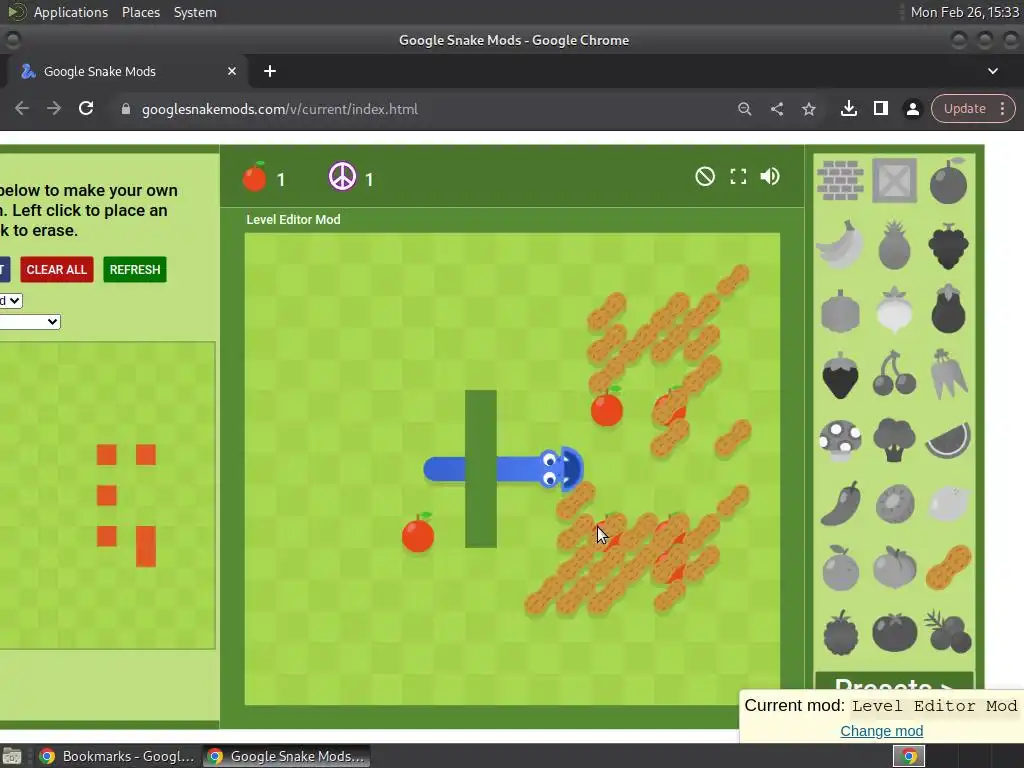Reload the page in Chrome
The image size is (1024, 768).
86,108
